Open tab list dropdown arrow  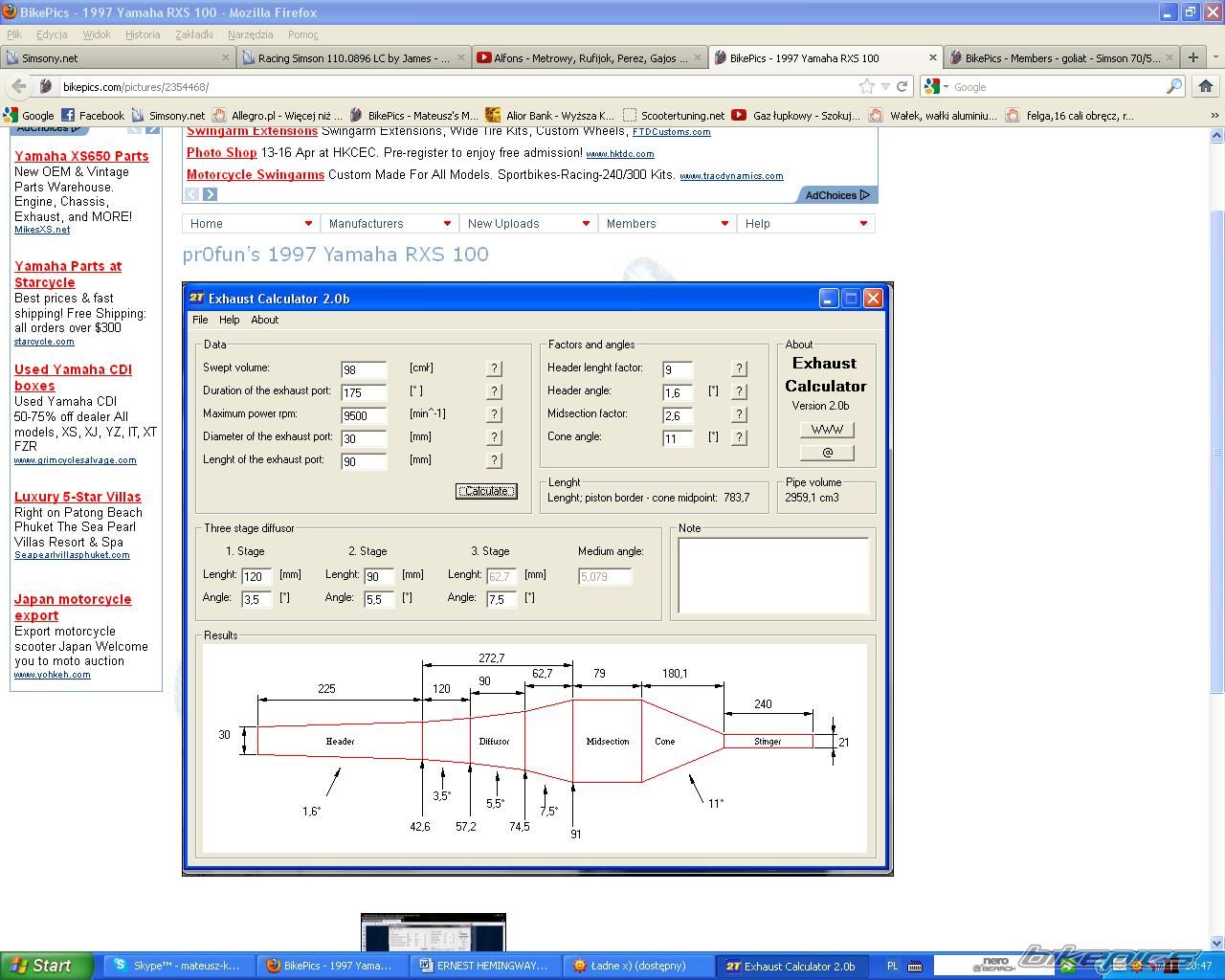click(x=1215, y=57)
